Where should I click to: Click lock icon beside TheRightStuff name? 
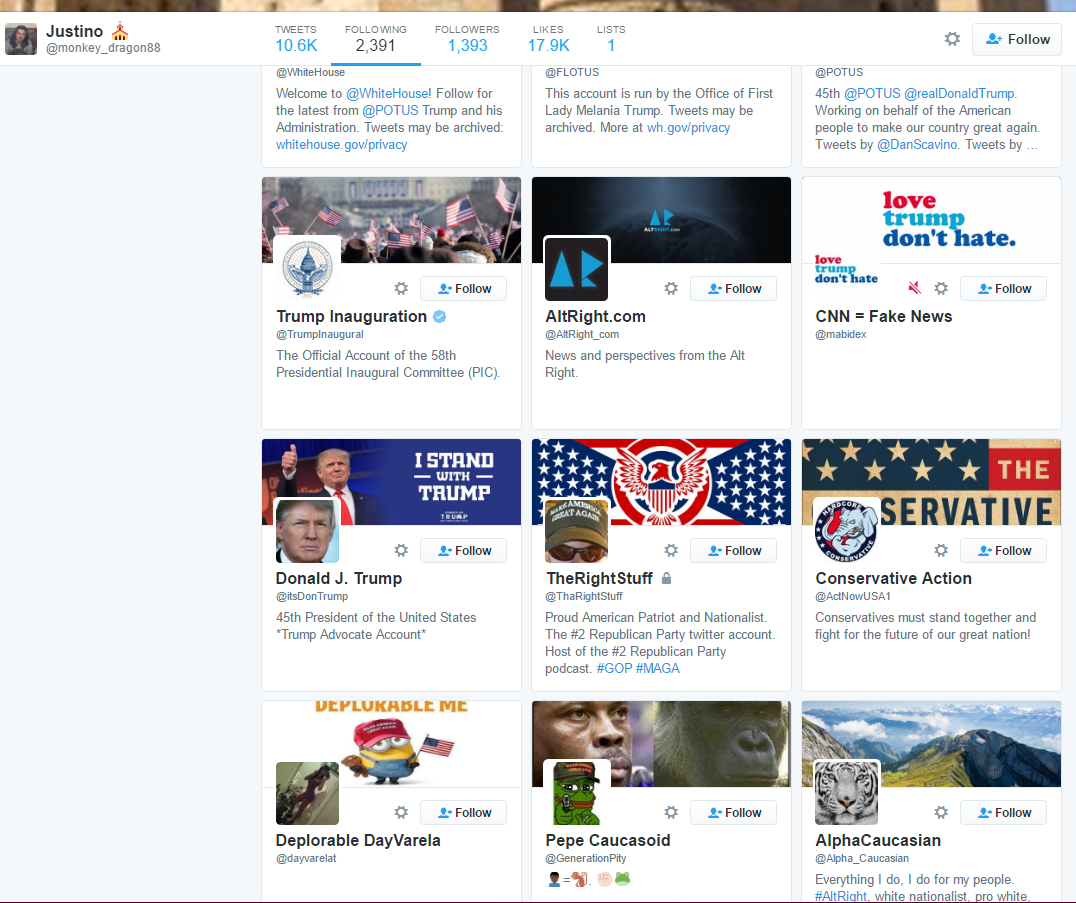click(x=666, y=578)
